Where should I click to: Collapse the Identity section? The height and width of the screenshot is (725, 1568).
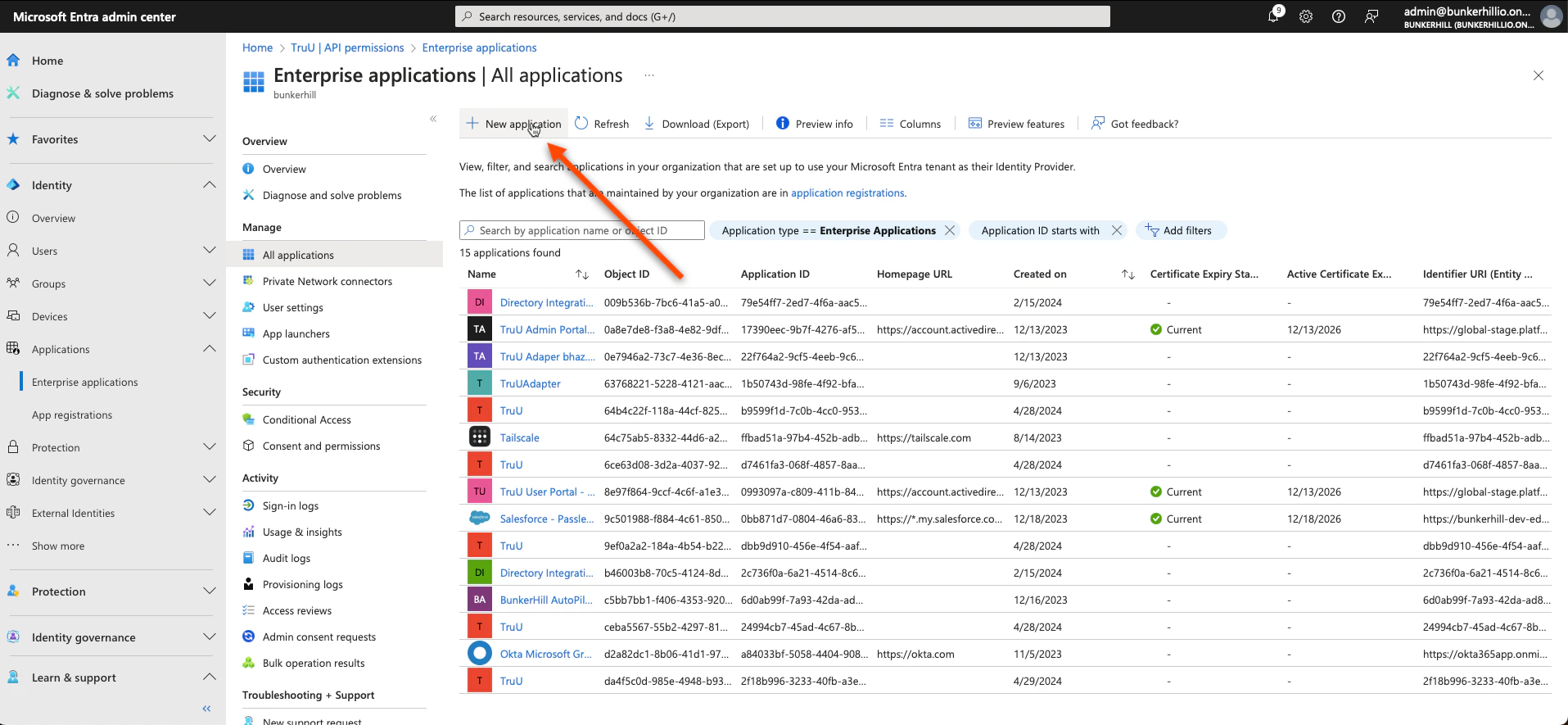(209, 185)
